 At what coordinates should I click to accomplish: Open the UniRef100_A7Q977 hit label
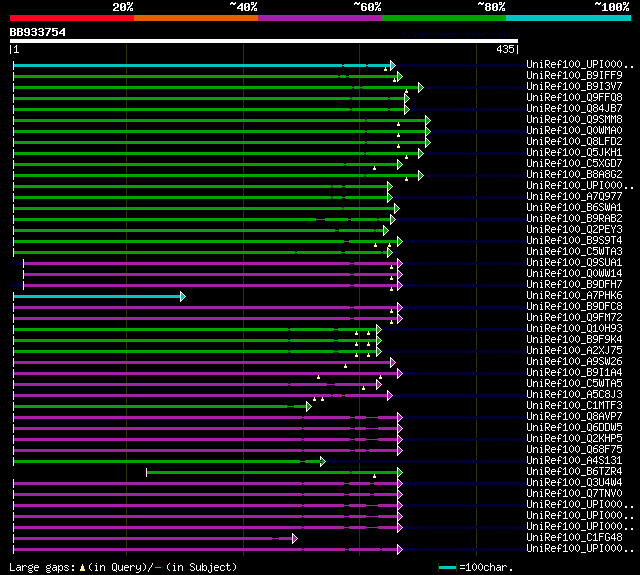[x=574, y=197]
